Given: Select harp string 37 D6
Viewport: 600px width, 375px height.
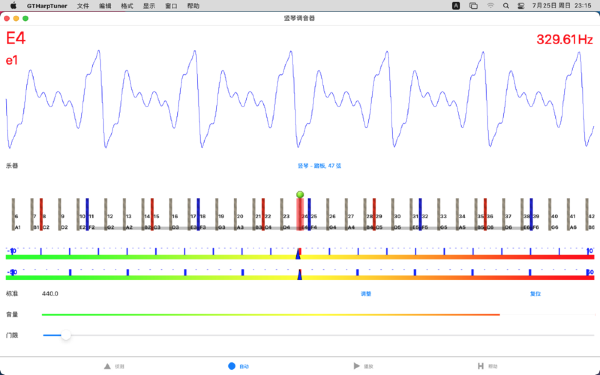Looking at the screenshot, I should pos(504,214).
